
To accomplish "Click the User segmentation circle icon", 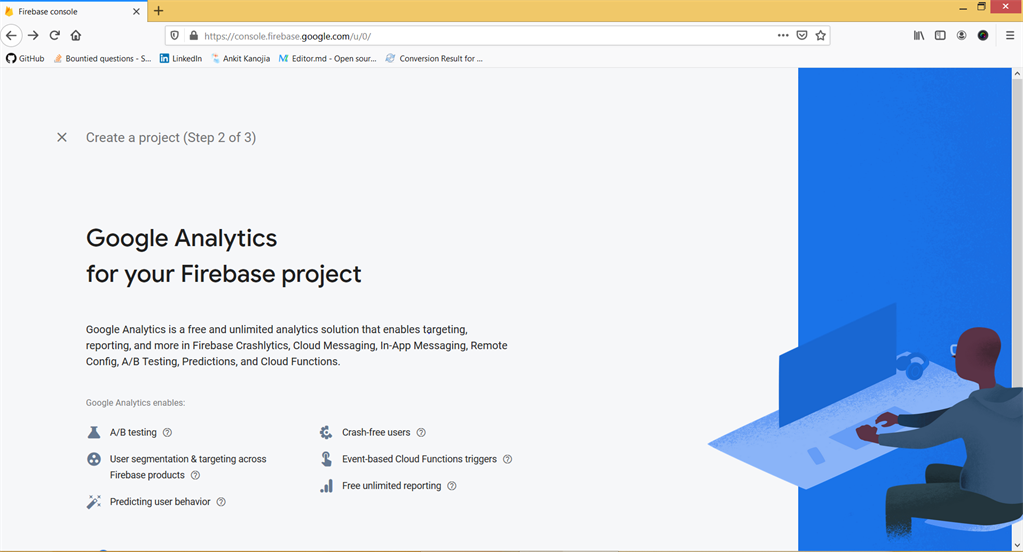I will tap(94, 459).
